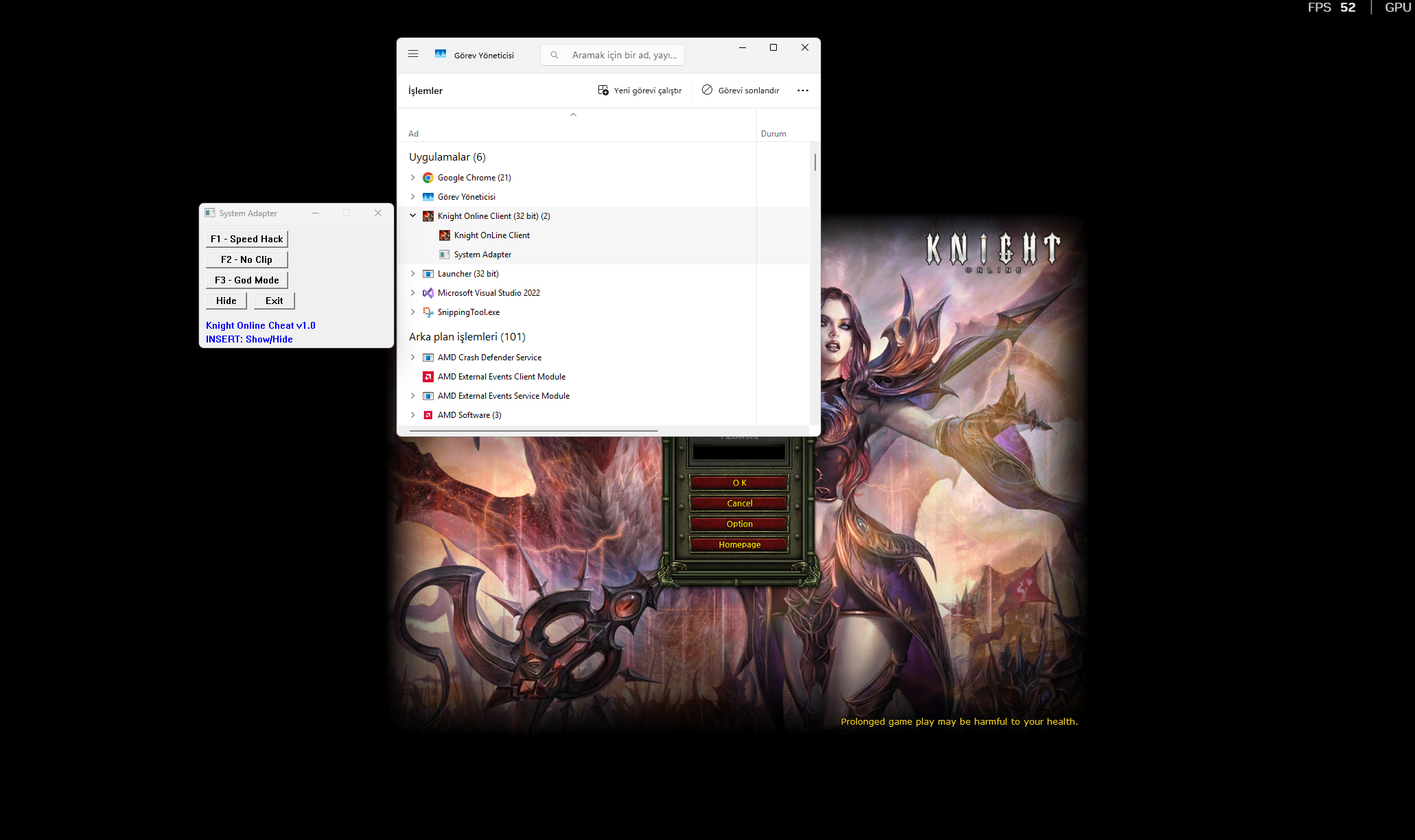Open the Task Manager hamburger menu
1415x840 pixels.
click(x=413, y=54)
